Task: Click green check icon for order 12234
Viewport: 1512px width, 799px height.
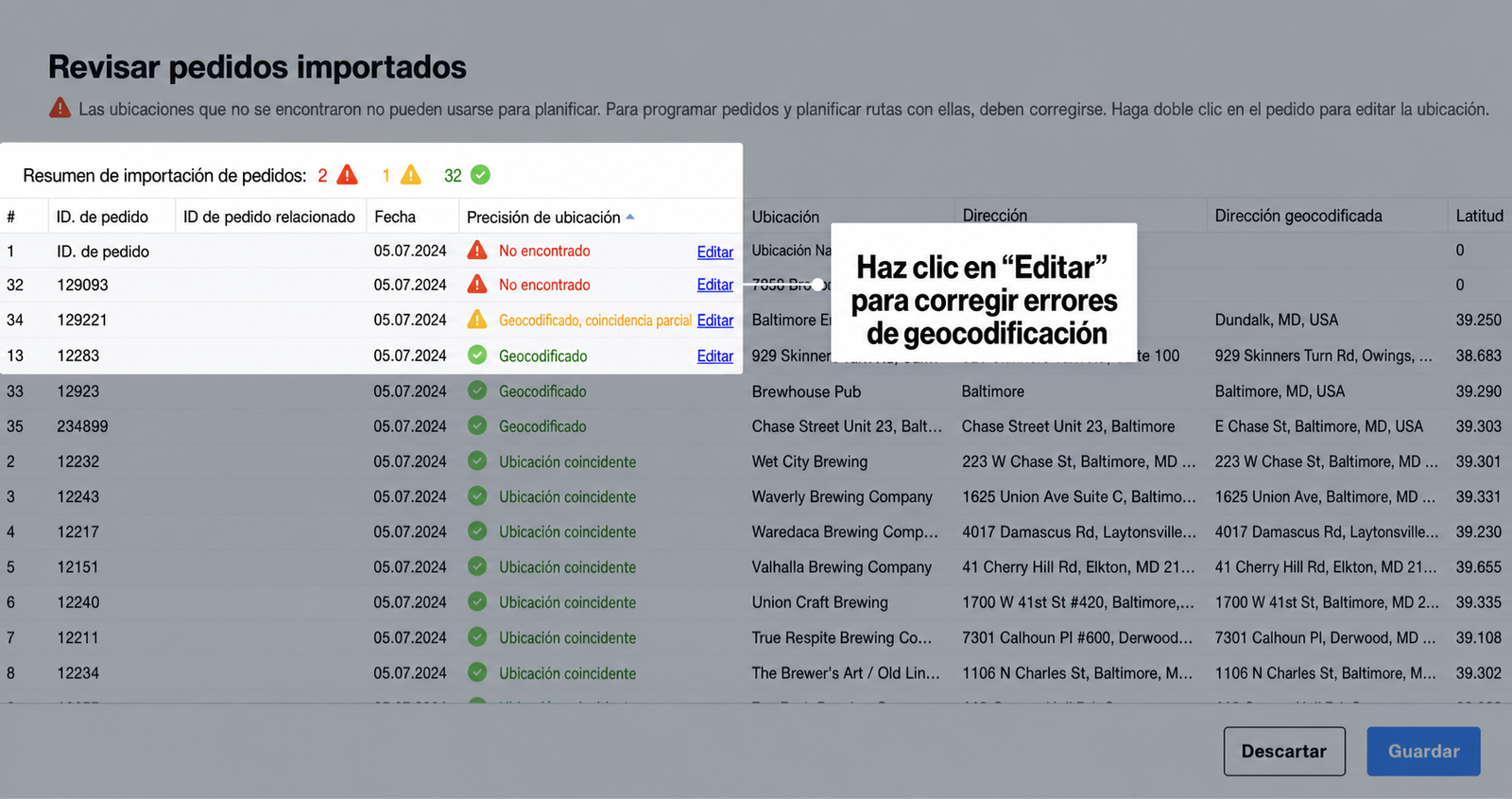Action: coord(477,672)
